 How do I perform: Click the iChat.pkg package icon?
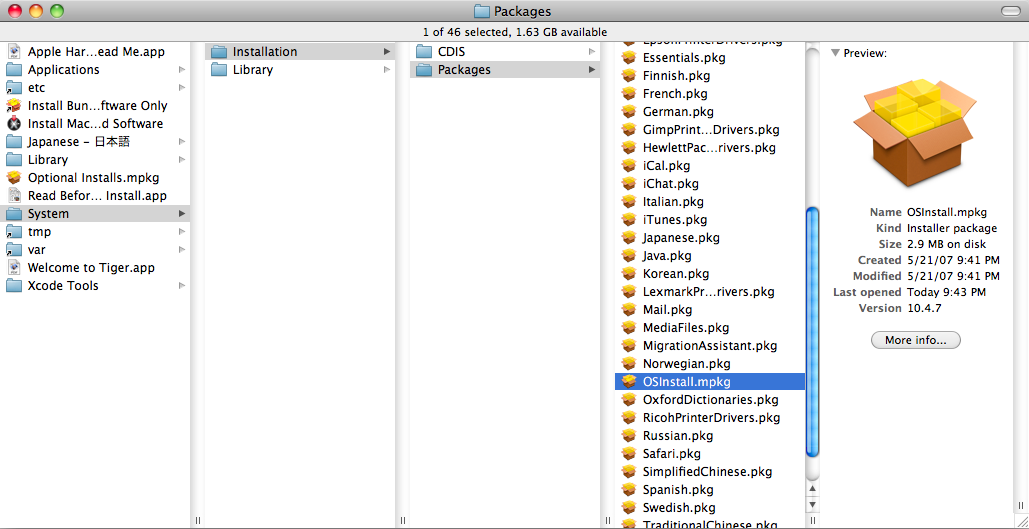[629, 184]
